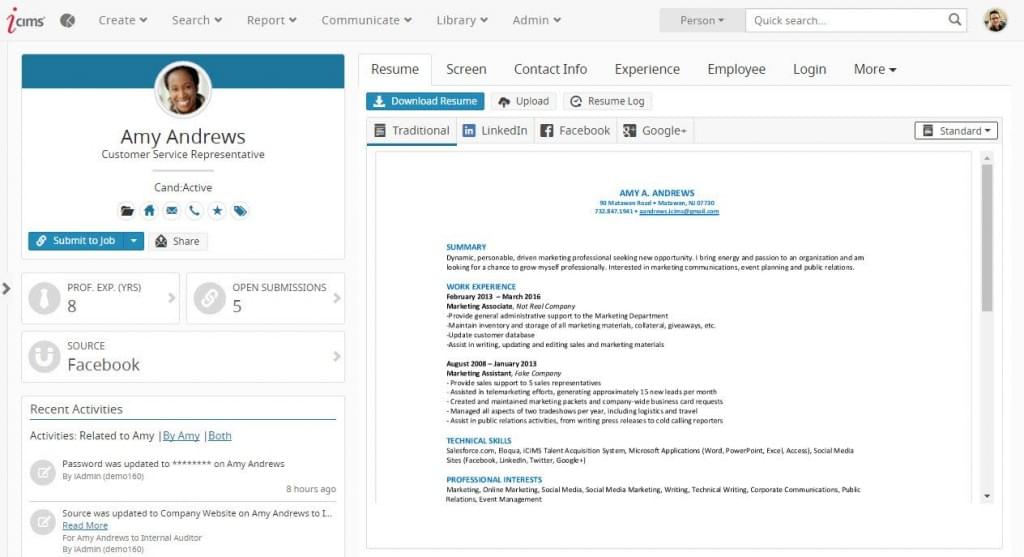This screenshot has width=1024, height=557.
Task: Switch to the Contact Info tab
Action: (550, 69)
